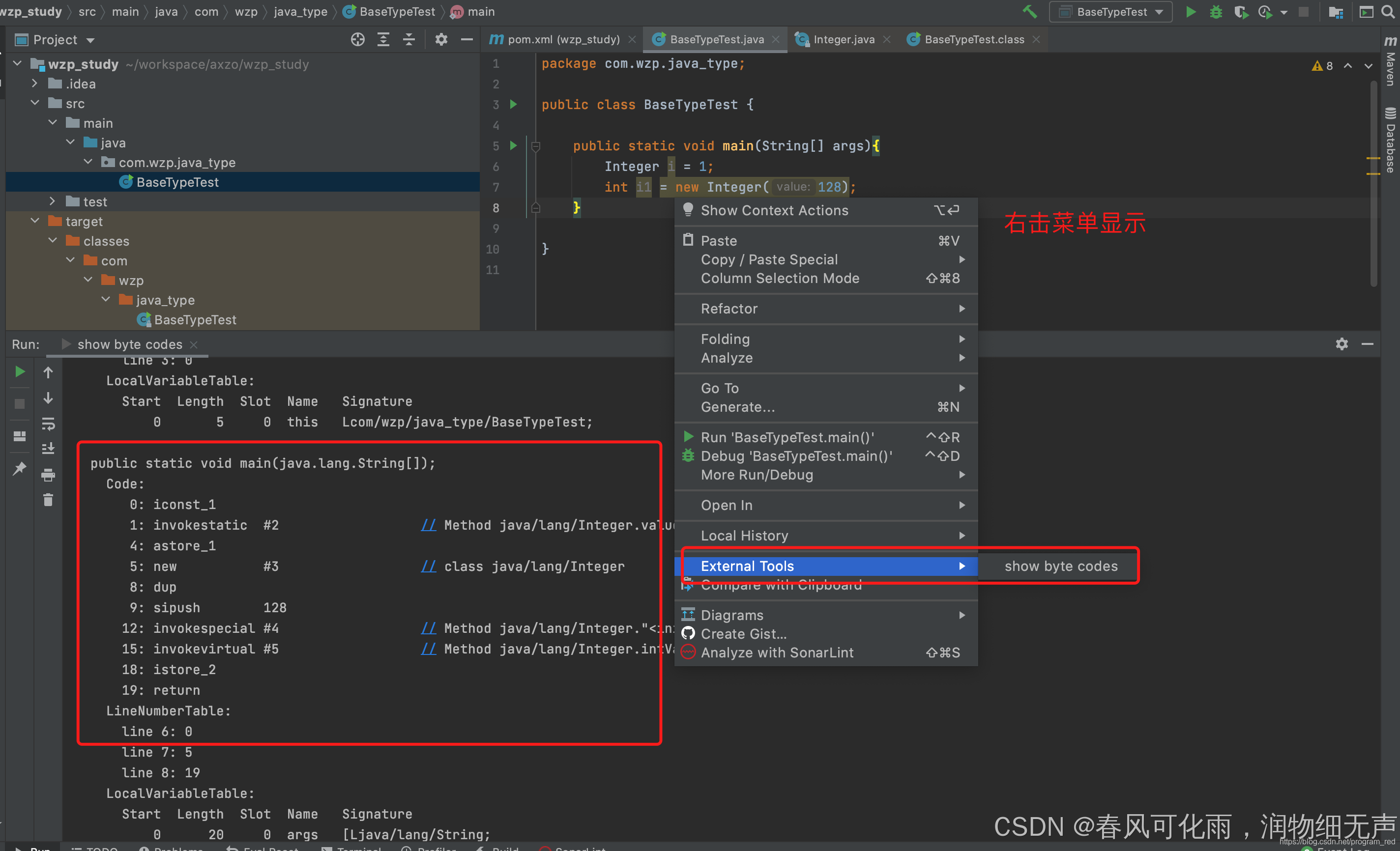The width and height of the screenshot is (1400, 851).
Task: Pin the Run tab with pin icon
Action: tap(20, 468)
